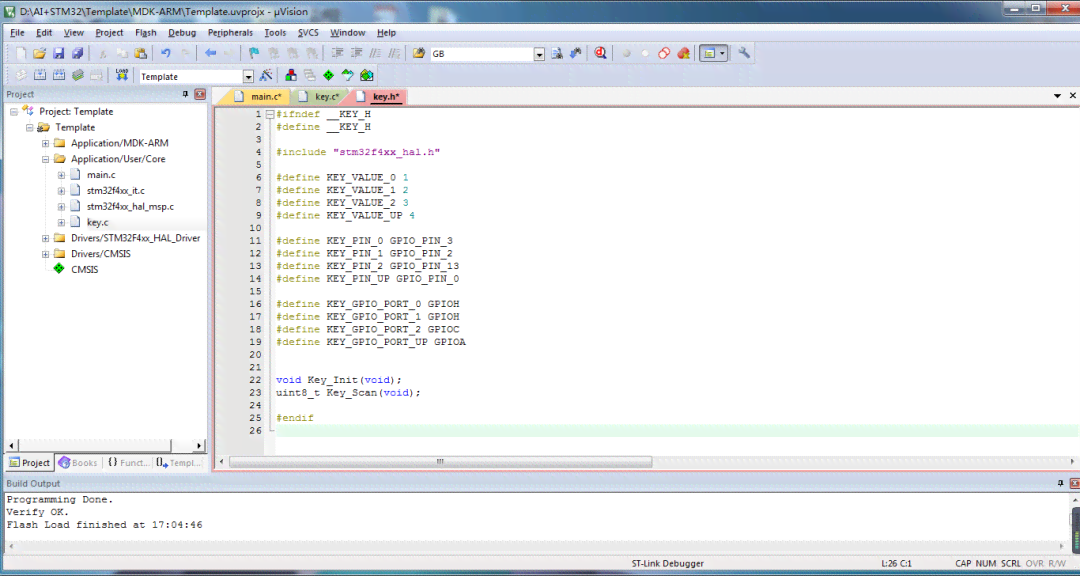The image size is (1080, 576).
Task: Select the CMSIS component item
Action: point(85,270)
